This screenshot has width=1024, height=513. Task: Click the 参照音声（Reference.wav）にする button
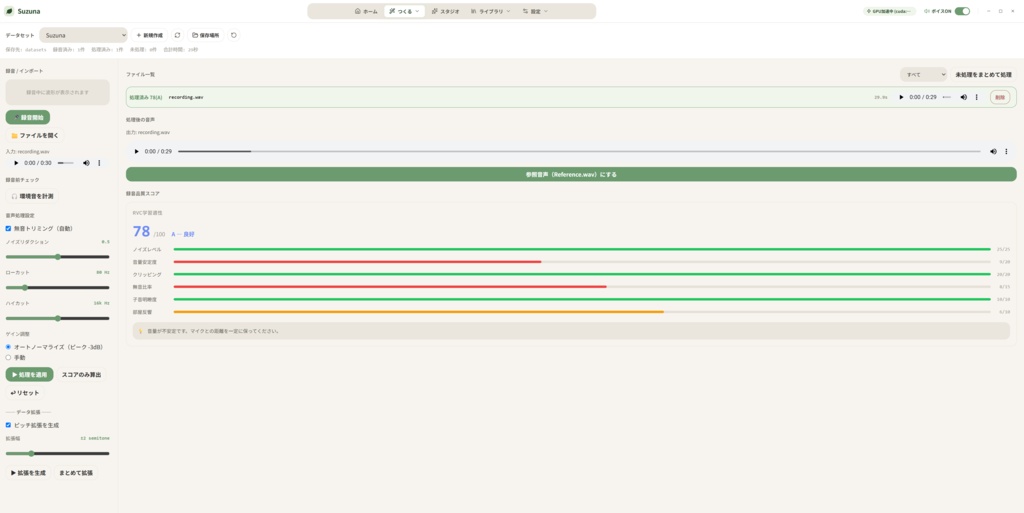(x=571, y=174)
